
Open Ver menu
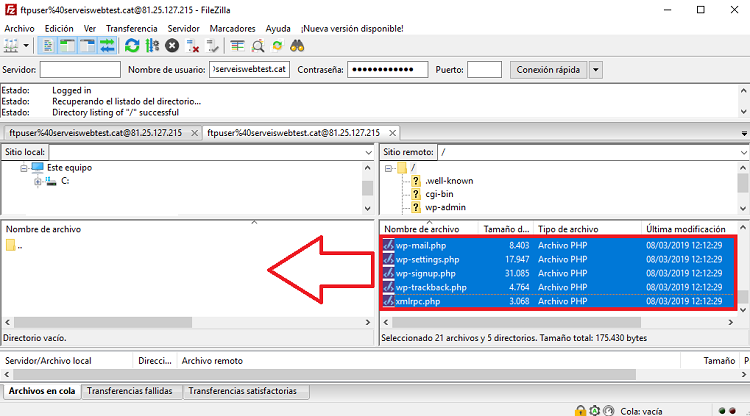(x=90, y=29)
